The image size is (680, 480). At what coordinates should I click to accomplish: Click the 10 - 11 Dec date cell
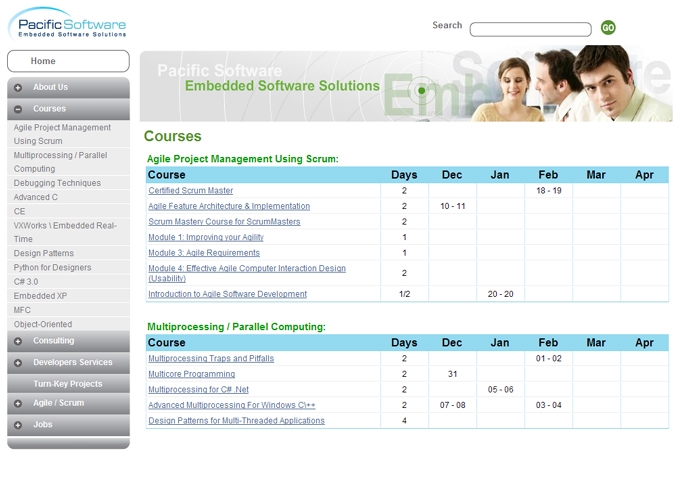coord(452,206)
